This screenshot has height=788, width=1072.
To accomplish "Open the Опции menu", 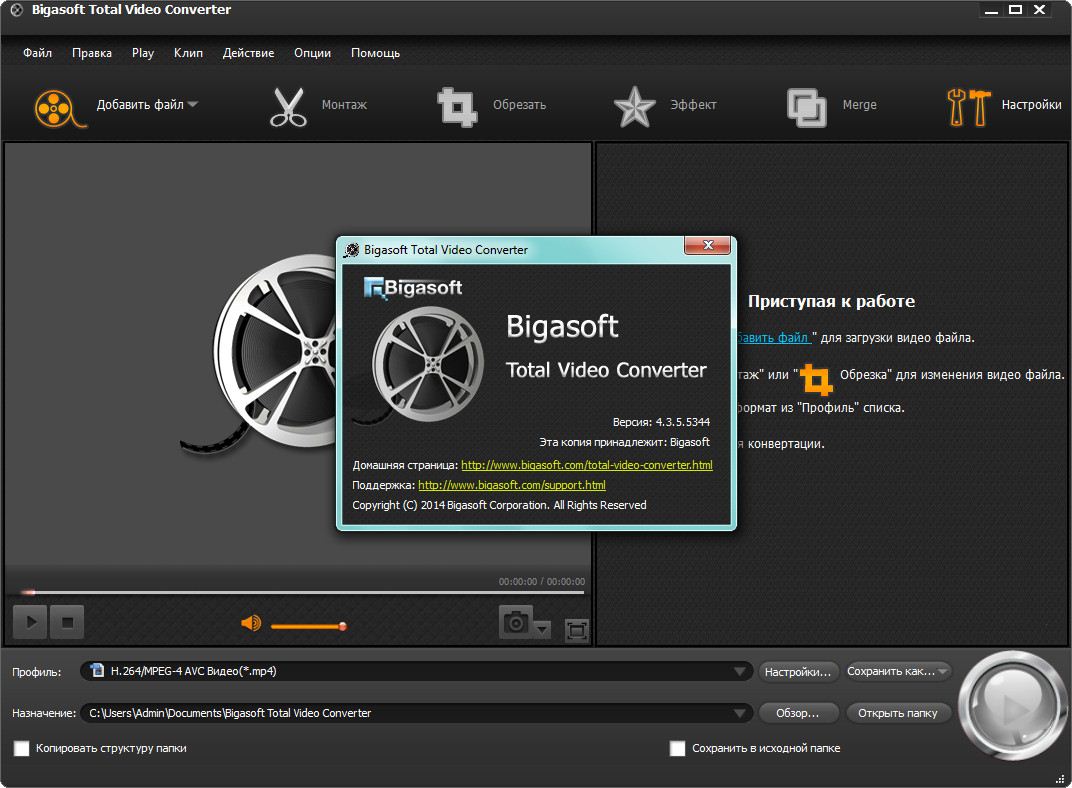I will pos(312,53).
